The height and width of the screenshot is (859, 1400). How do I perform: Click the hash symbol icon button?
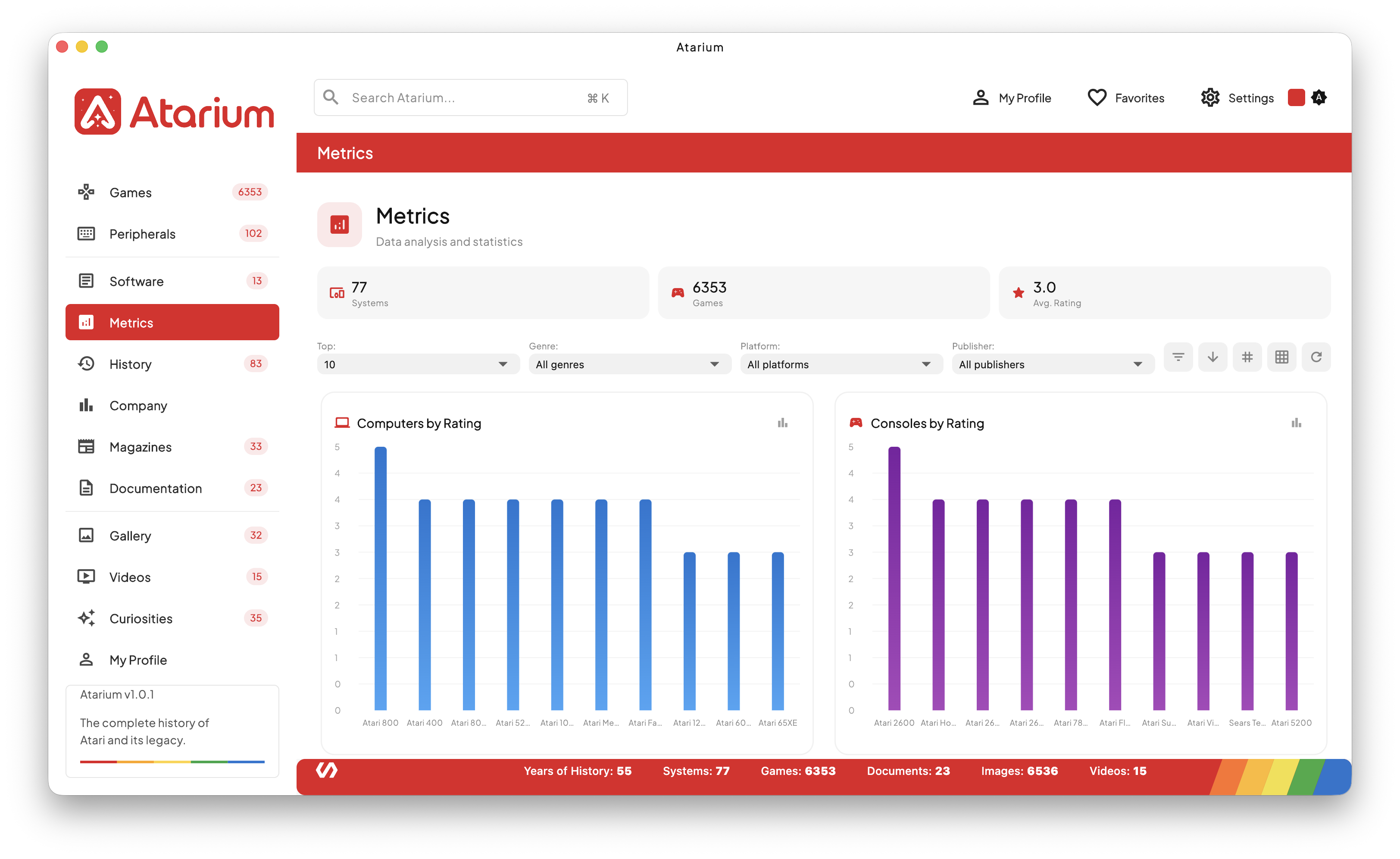pos(1247,357)
